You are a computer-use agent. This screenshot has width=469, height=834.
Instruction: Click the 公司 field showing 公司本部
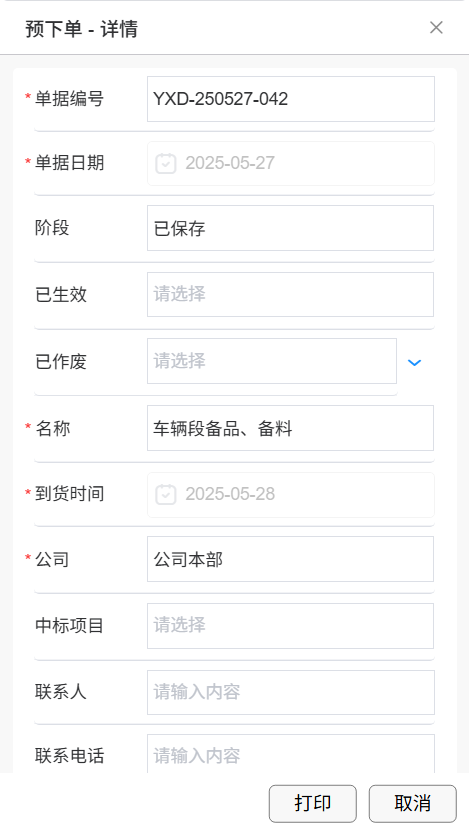(x=290, y=559)
